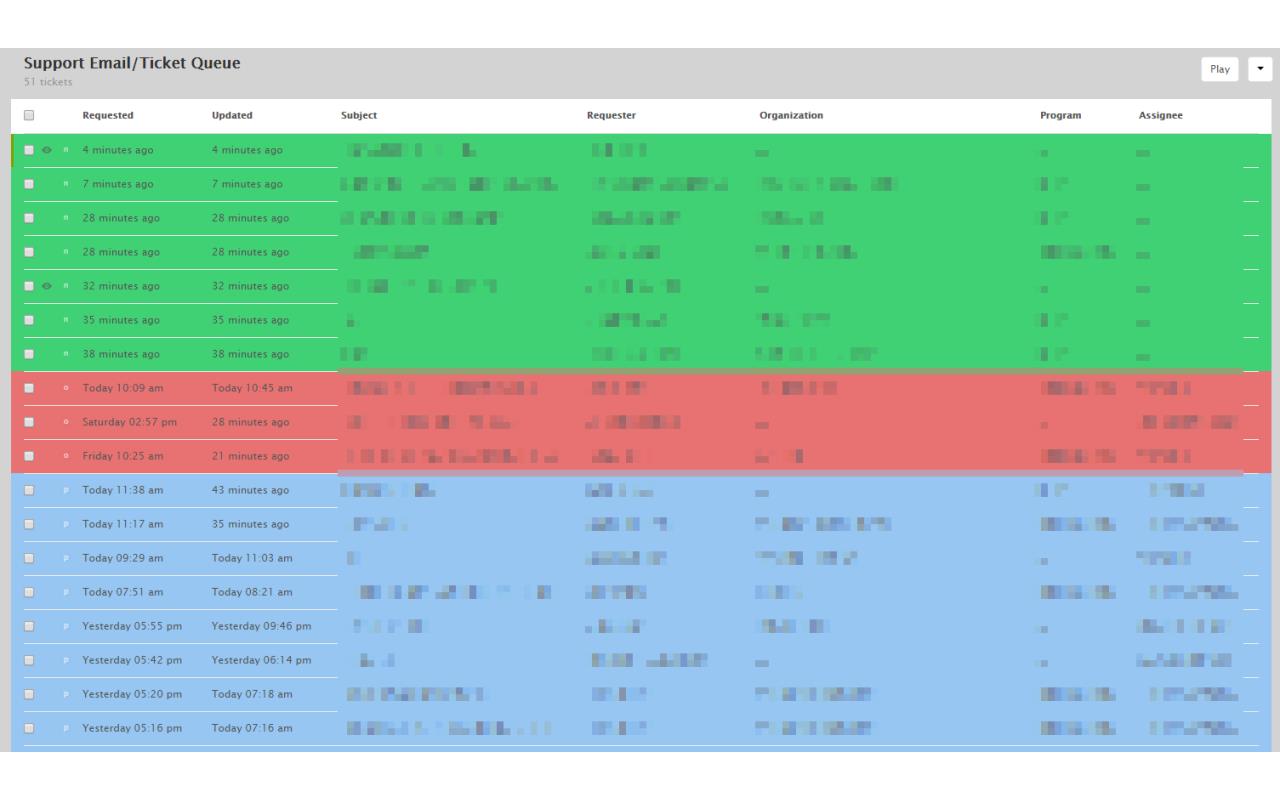The width and height of the screenshot is (1280, 800).
Task: Click the 'Today 08:21 am' updated cell
Action: (252, 592)
